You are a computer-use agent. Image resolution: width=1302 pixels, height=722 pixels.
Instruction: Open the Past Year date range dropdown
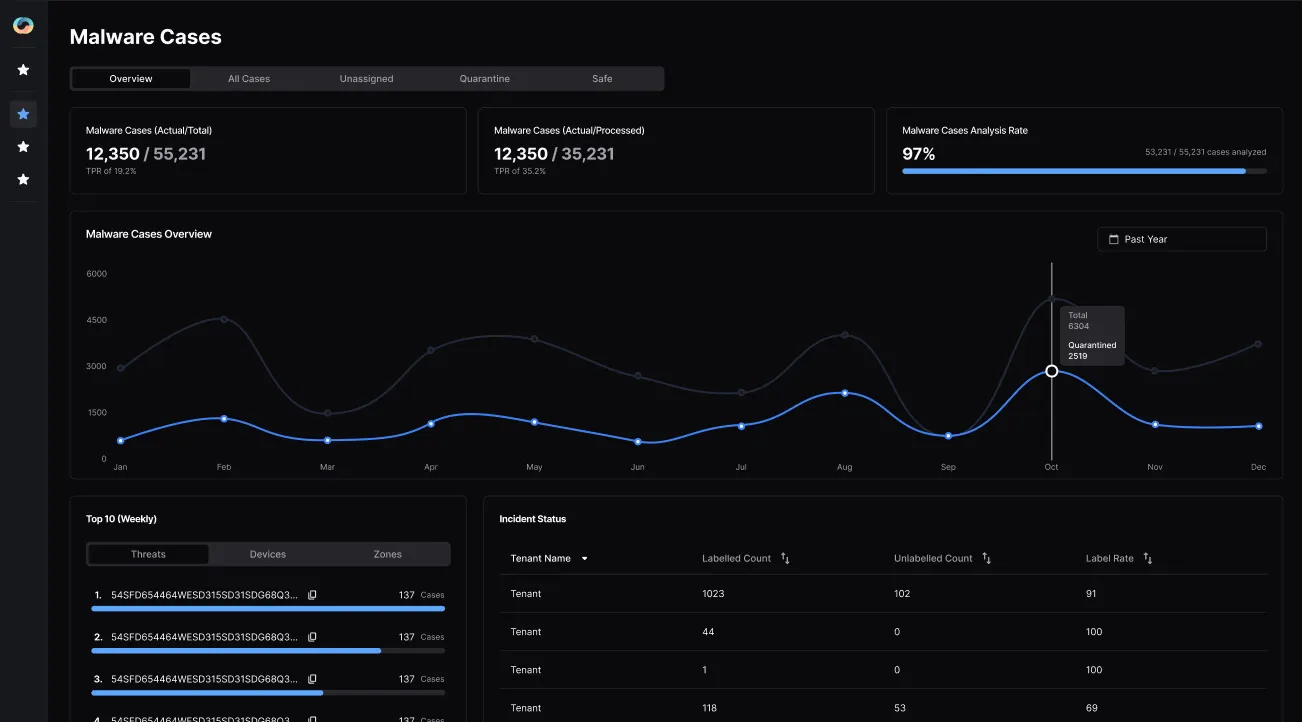1182,239
